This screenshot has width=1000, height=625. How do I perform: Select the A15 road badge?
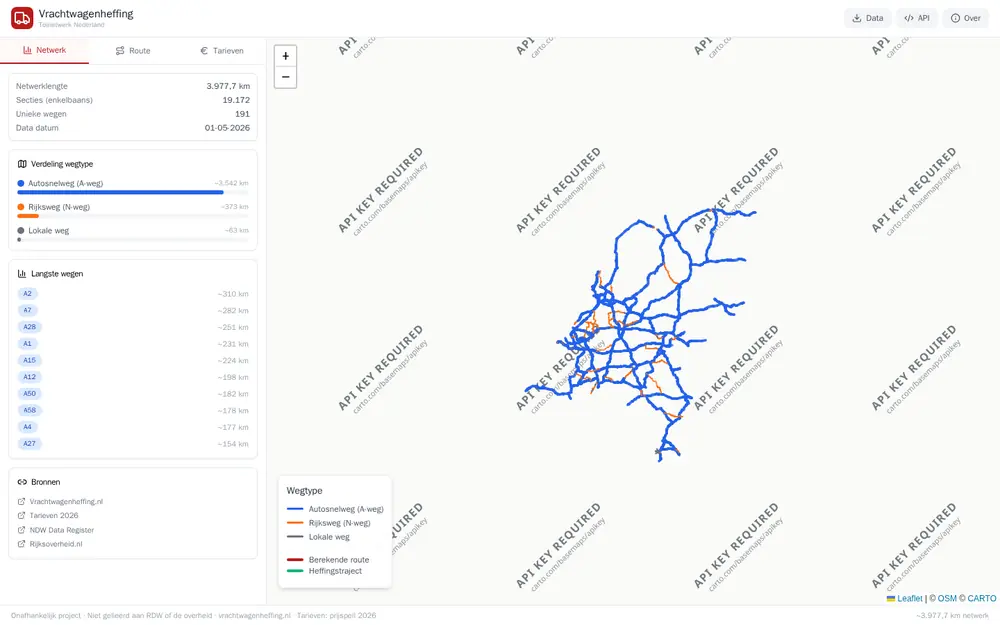coord(29,360)
